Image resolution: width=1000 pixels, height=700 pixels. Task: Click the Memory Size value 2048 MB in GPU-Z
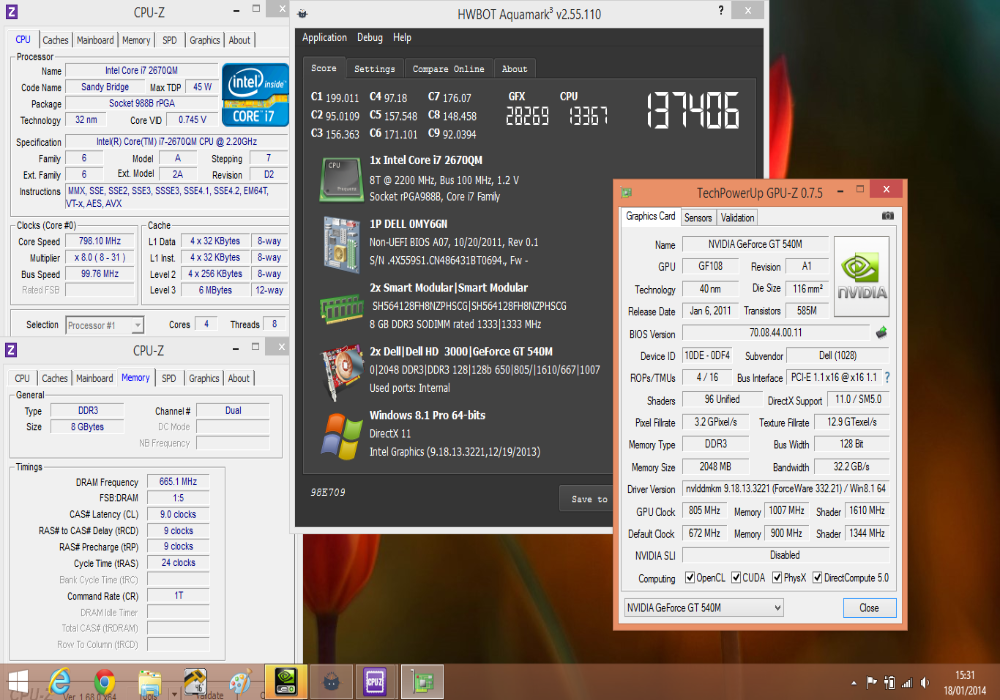pyautogui.click(x=715, y=467)
